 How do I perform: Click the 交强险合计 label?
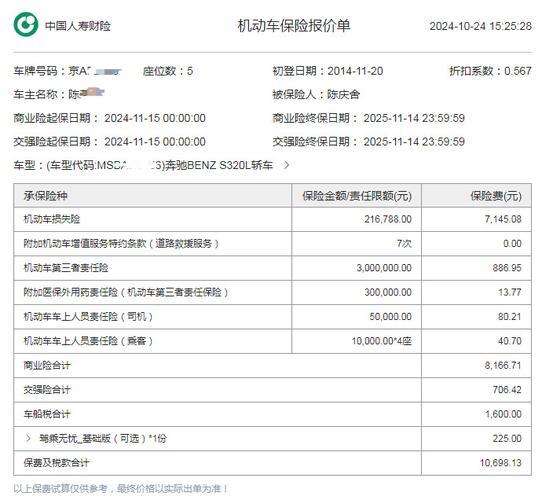(x=47, y=390)
